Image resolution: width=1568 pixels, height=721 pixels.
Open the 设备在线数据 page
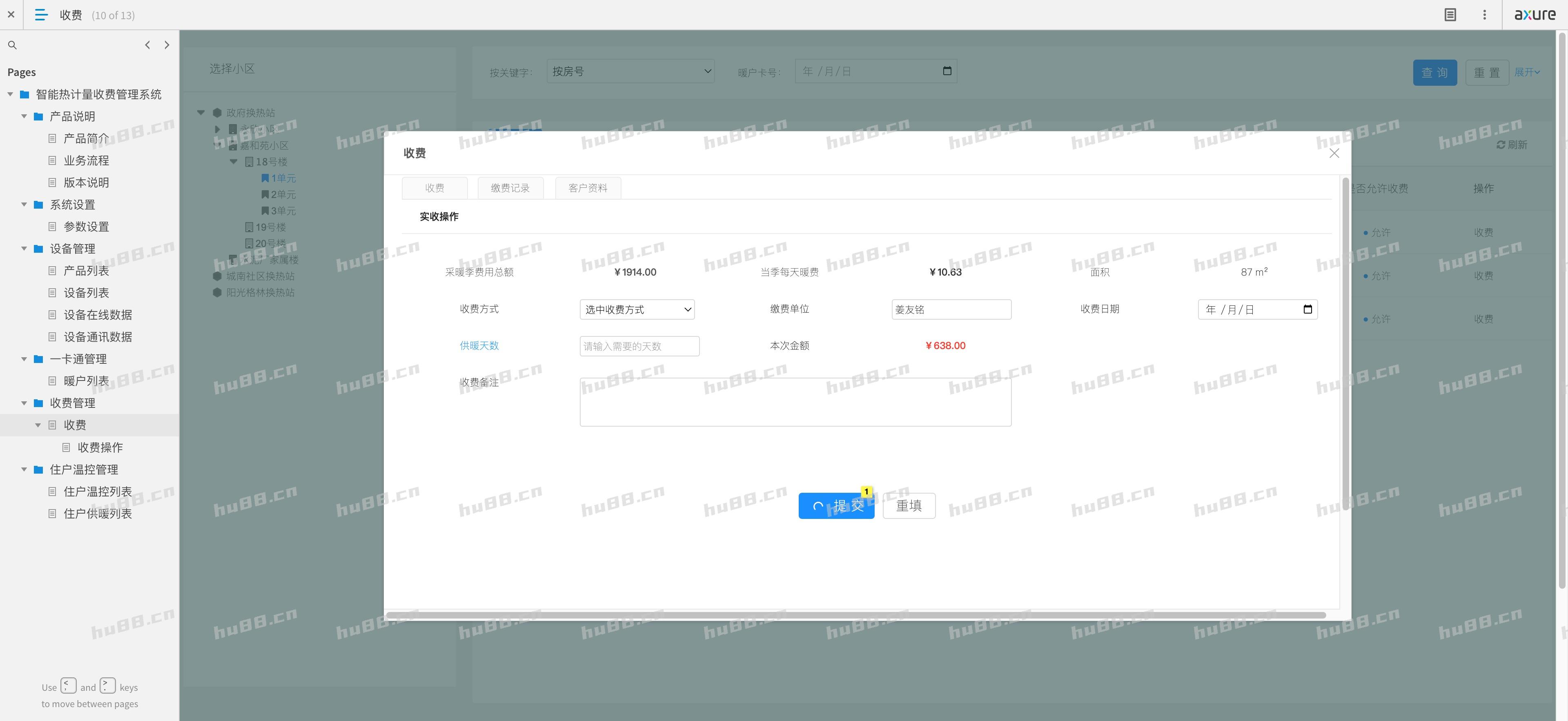[98, 314]
